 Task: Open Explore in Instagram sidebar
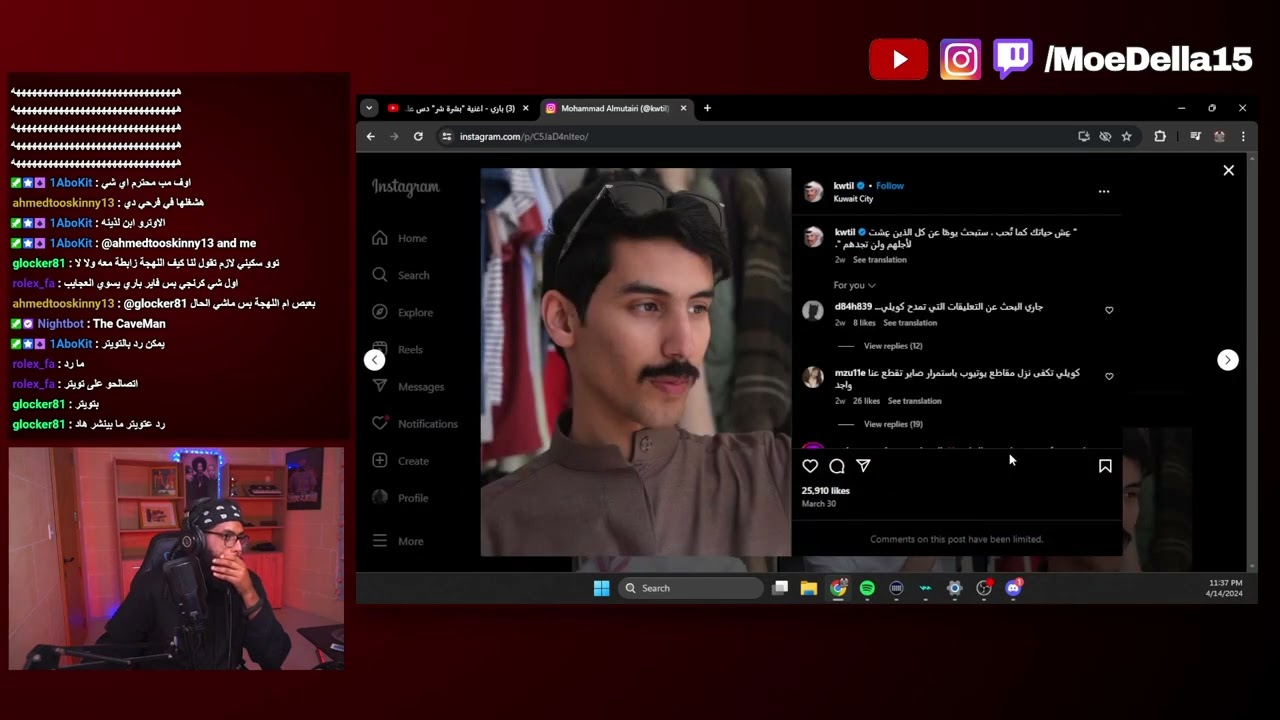(403, 312)
